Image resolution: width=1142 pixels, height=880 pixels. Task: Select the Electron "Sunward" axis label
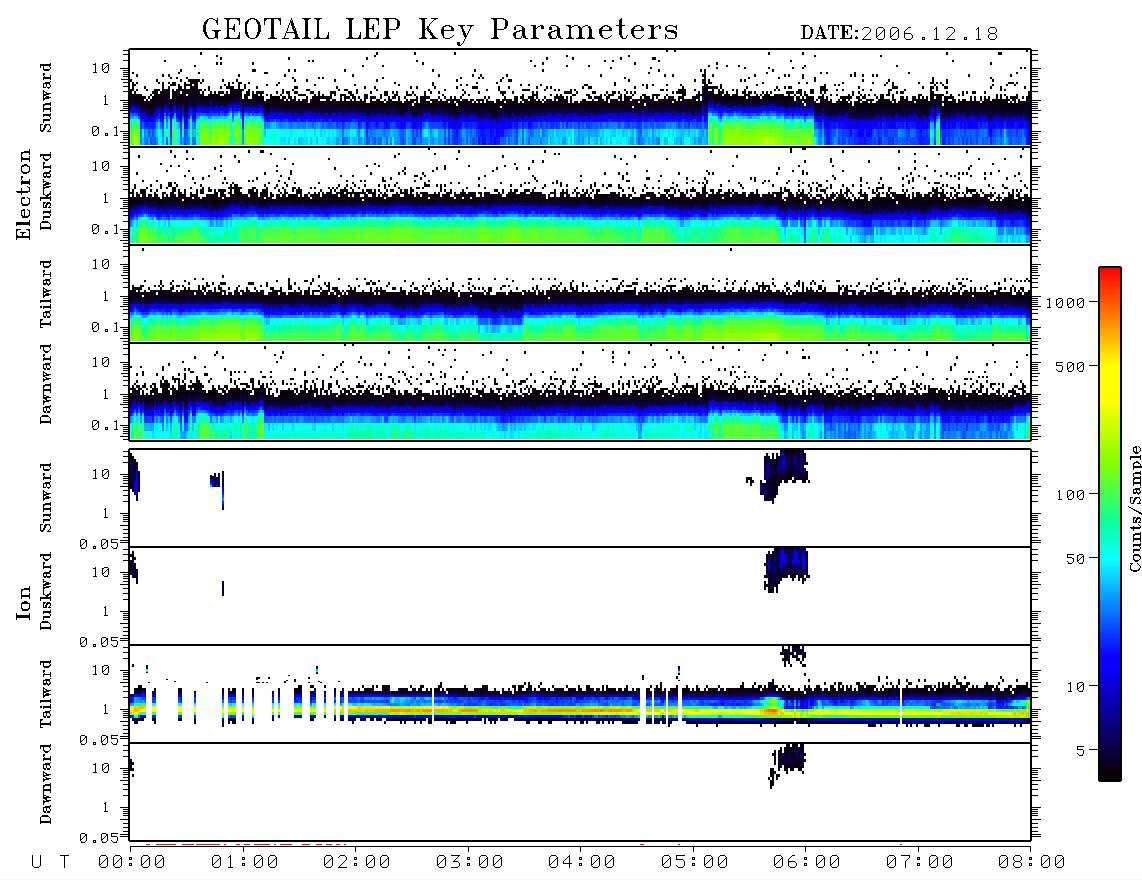pyautogui.click(x=46, y=97)
